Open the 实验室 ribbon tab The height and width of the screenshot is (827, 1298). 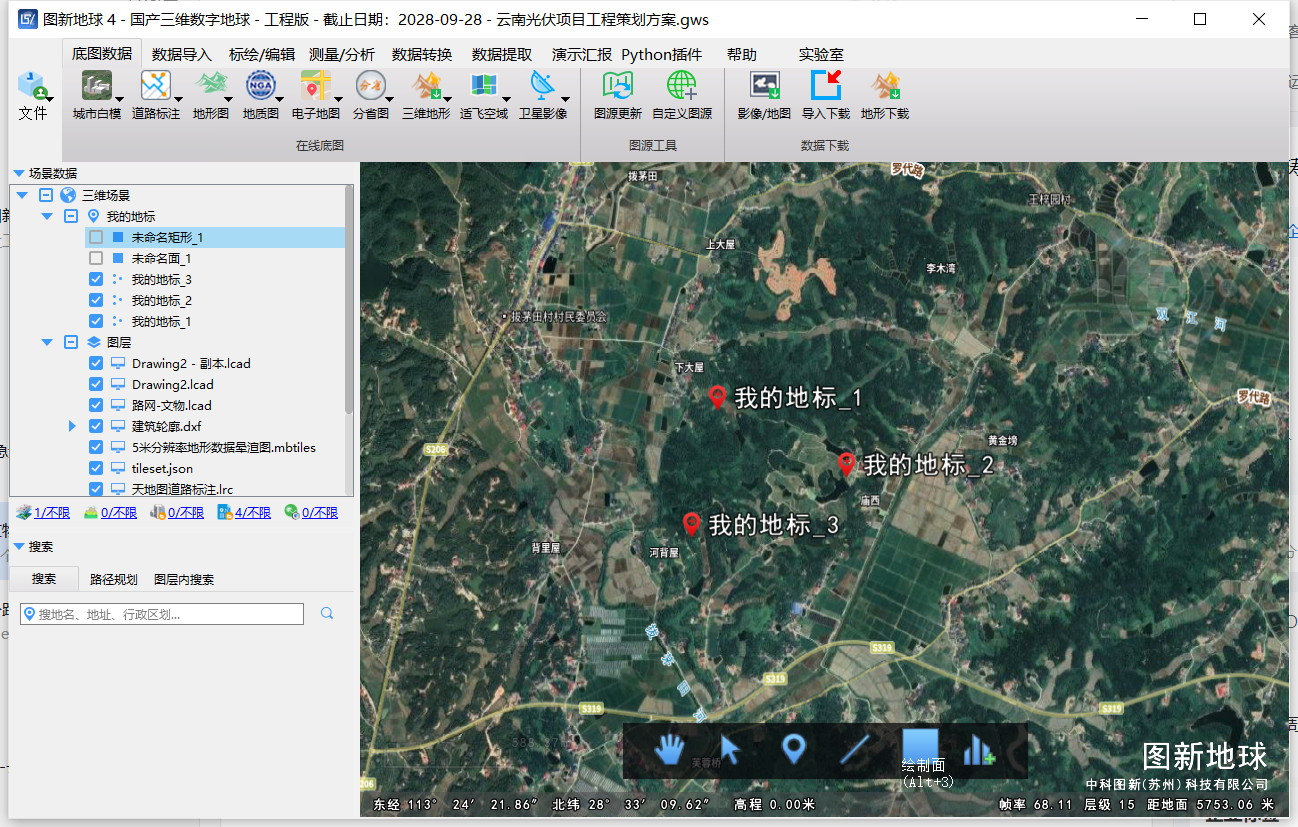pyautogui.click(x=821, y=55)
